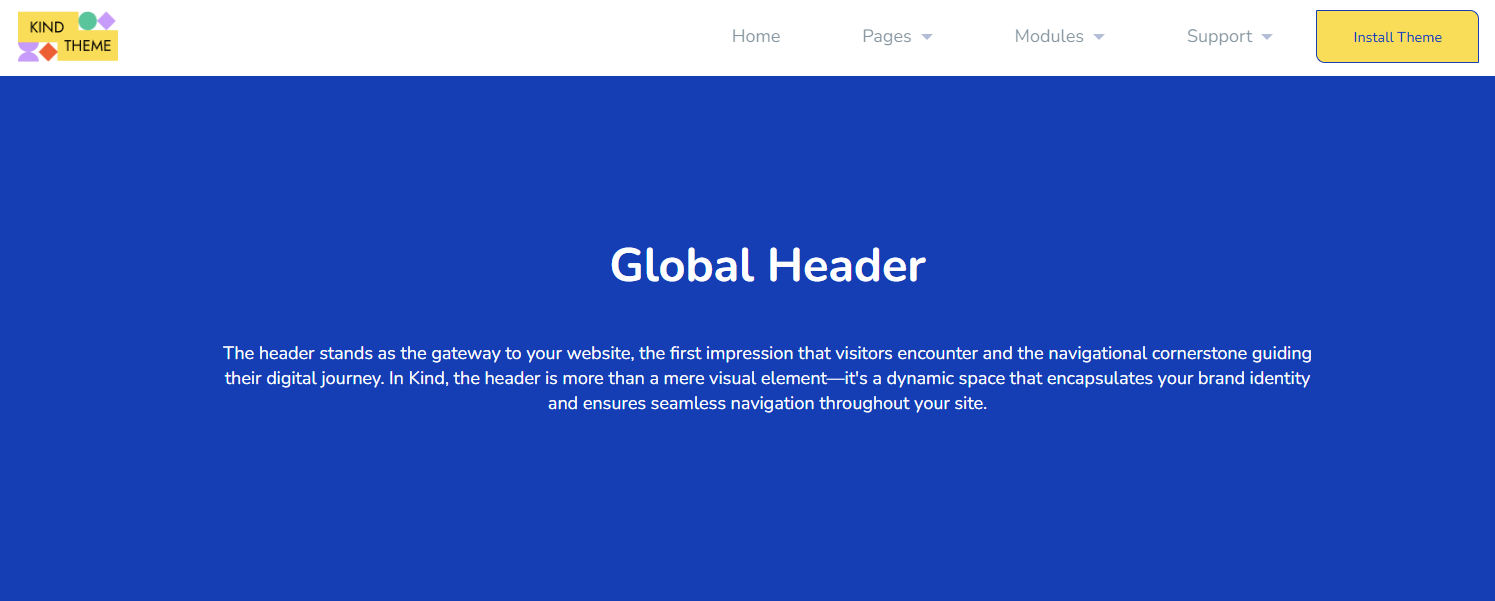Viewport: 1495px width, 601px height.
Task: Click the paragraph starting "The header stands"
Action: pos(768,378)
